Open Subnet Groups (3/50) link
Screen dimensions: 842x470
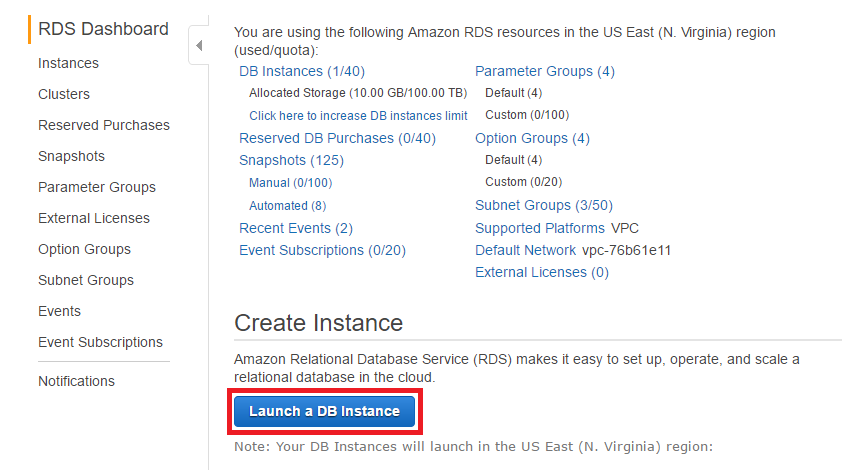543,205
